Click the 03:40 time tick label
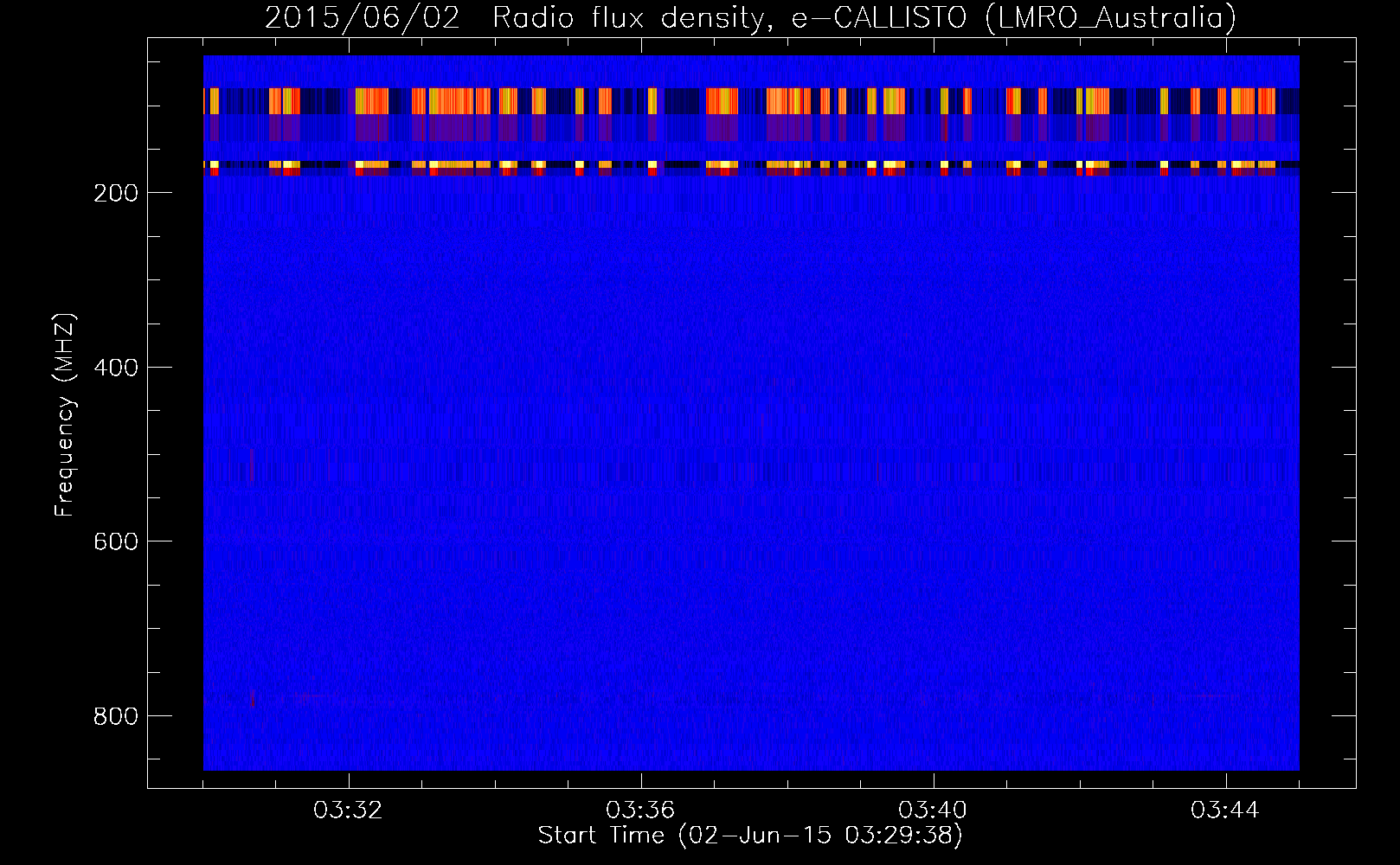 933,811
